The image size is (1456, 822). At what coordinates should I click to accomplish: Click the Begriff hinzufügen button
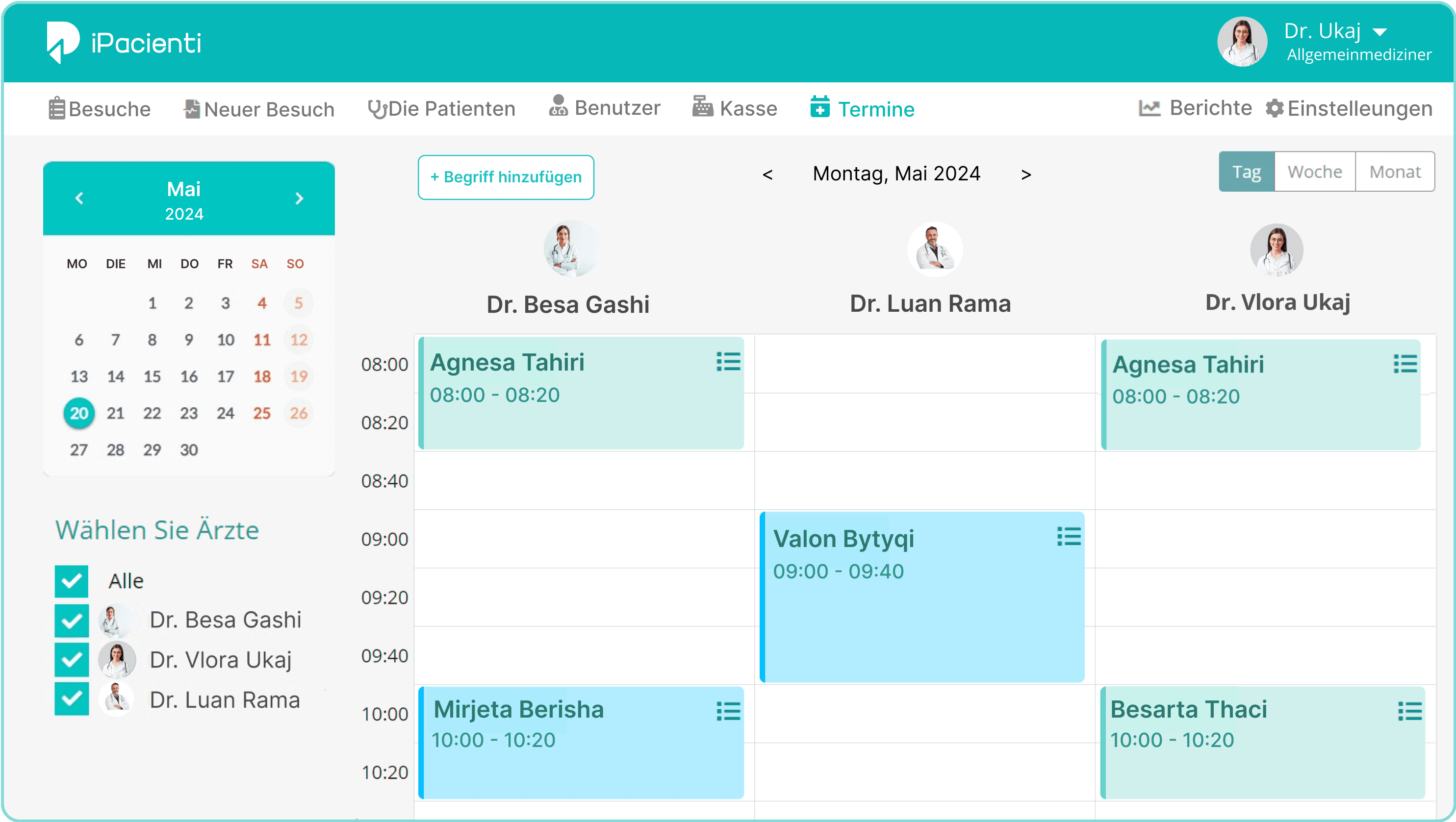tap(506, 177)
